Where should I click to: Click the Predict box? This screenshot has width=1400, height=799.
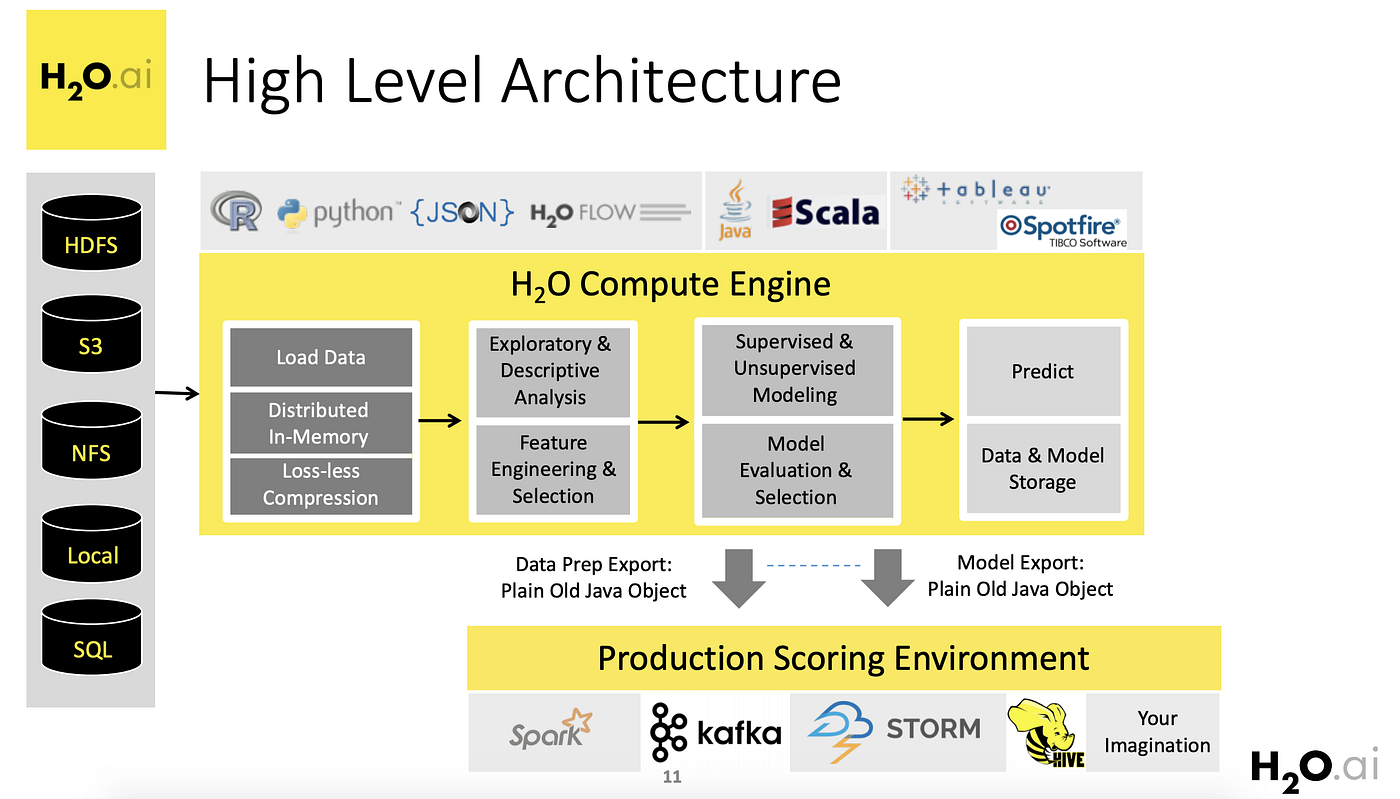click(x=1043, y=370)
